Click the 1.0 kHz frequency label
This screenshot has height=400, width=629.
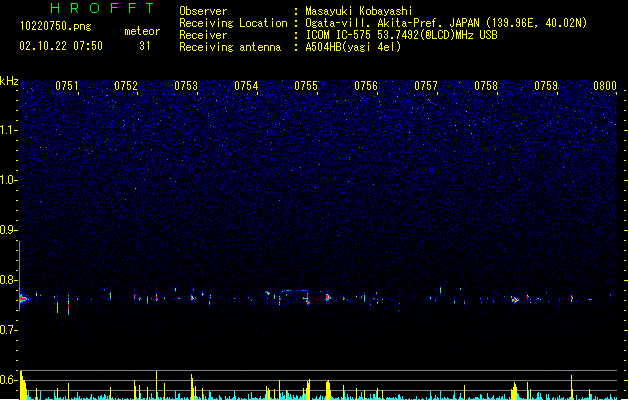coord(9,180)
